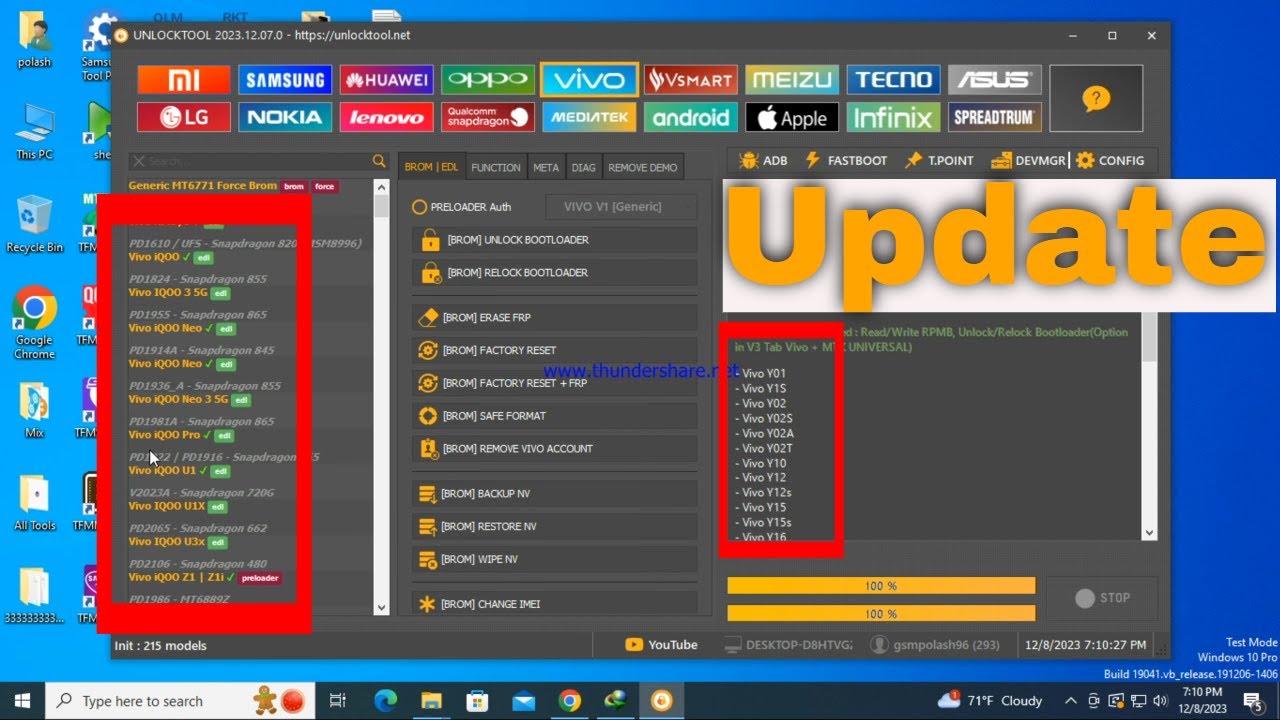Open the T.POINT tool
1280x720 pixels.
pos(939,160)
